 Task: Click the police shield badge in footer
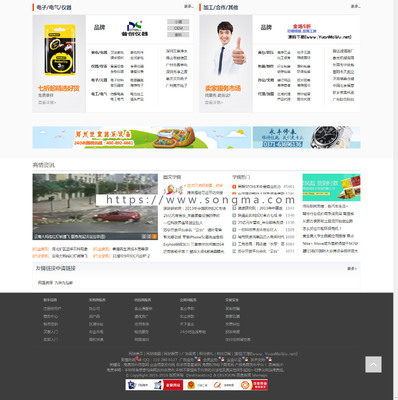pos(132,385)
